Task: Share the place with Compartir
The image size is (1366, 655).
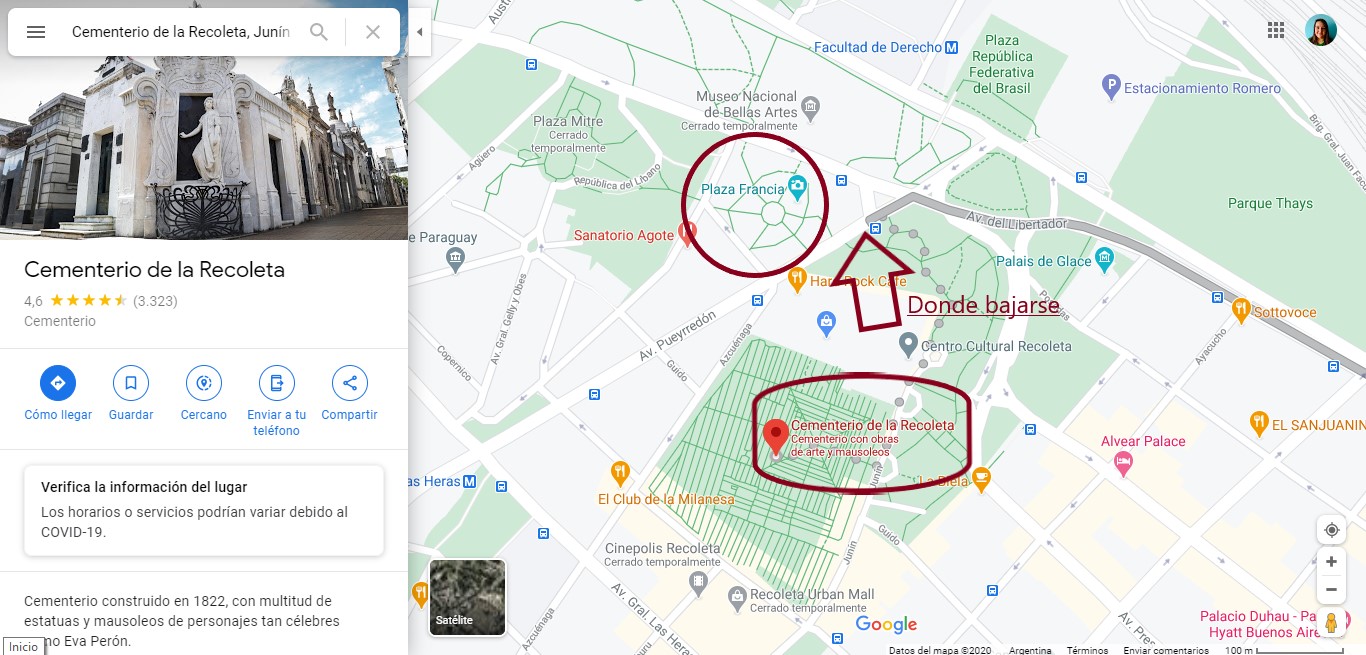Action: click(x=350, y=383)
